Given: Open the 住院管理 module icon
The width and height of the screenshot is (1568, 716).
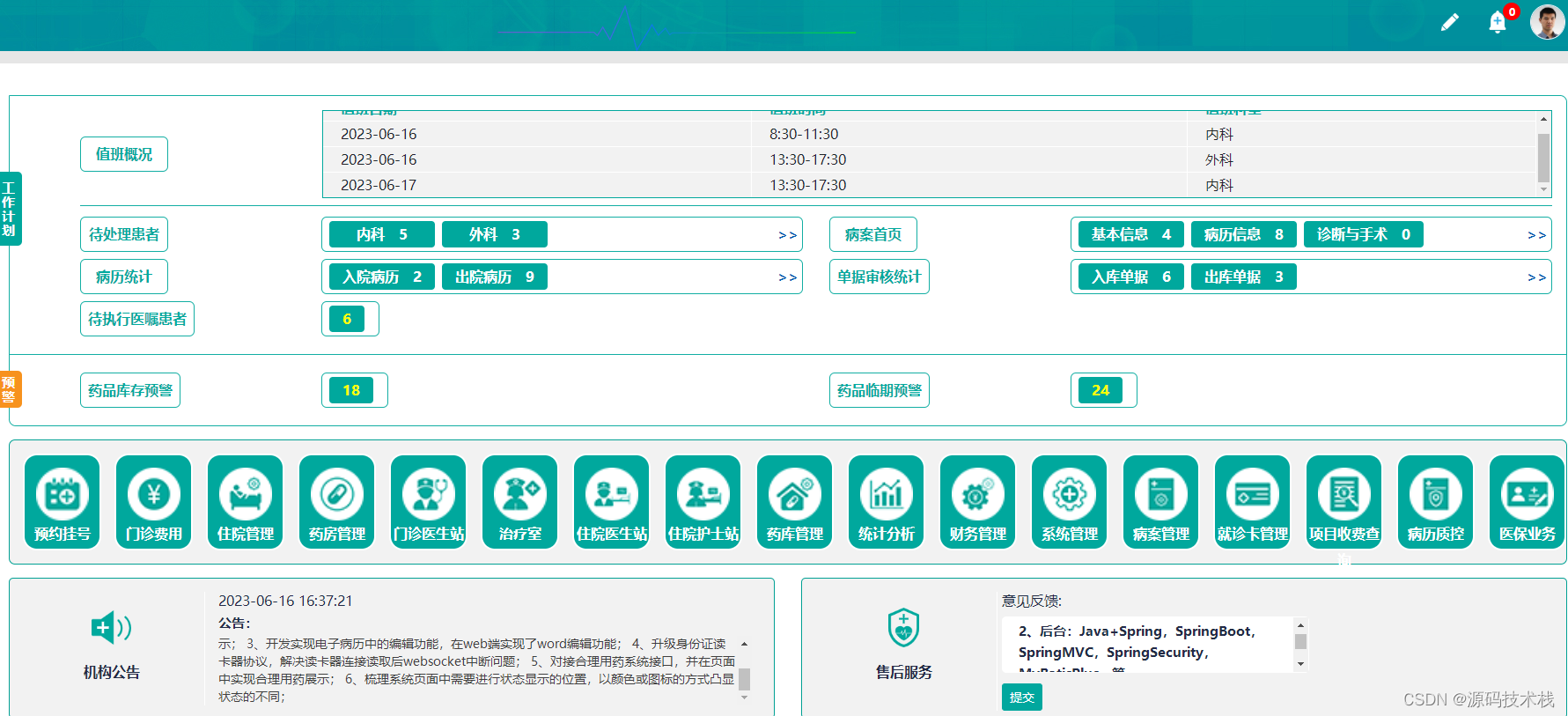Looking at the screenshot, I should [245, 502].
